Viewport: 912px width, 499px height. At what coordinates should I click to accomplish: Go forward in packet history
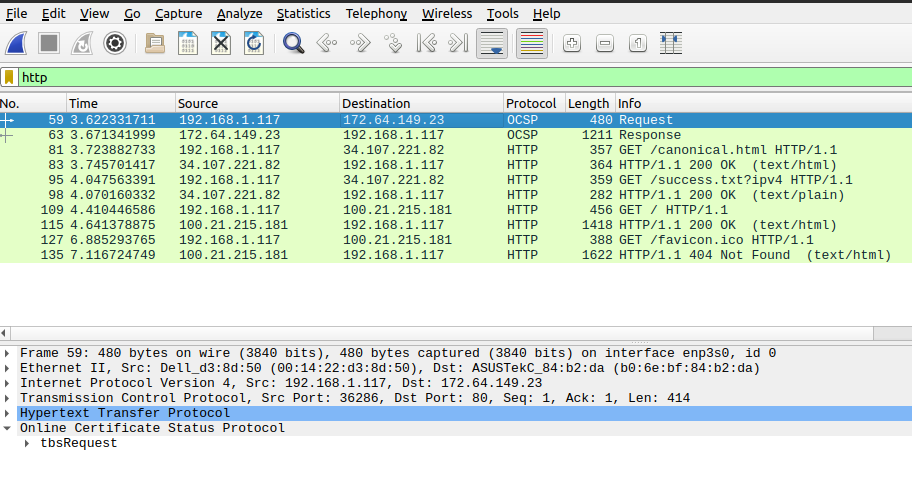click(360, 43)
